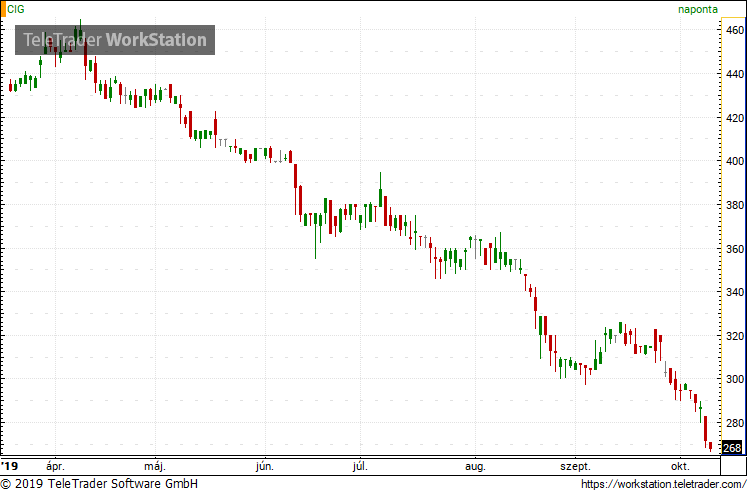The height and width of the screenshot is (493, 747).
Task: Click the current price tag 268
Action: [x=732, y=448]
